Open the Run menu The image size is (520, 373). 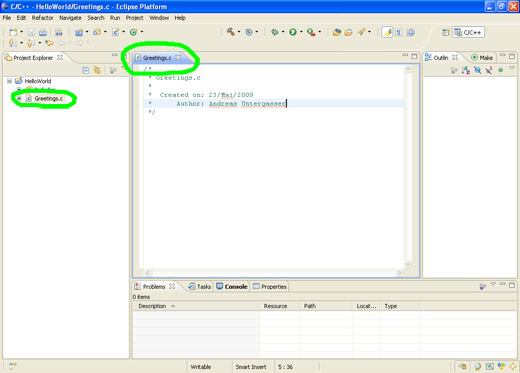pyautogui.click(x=115, y=18)
